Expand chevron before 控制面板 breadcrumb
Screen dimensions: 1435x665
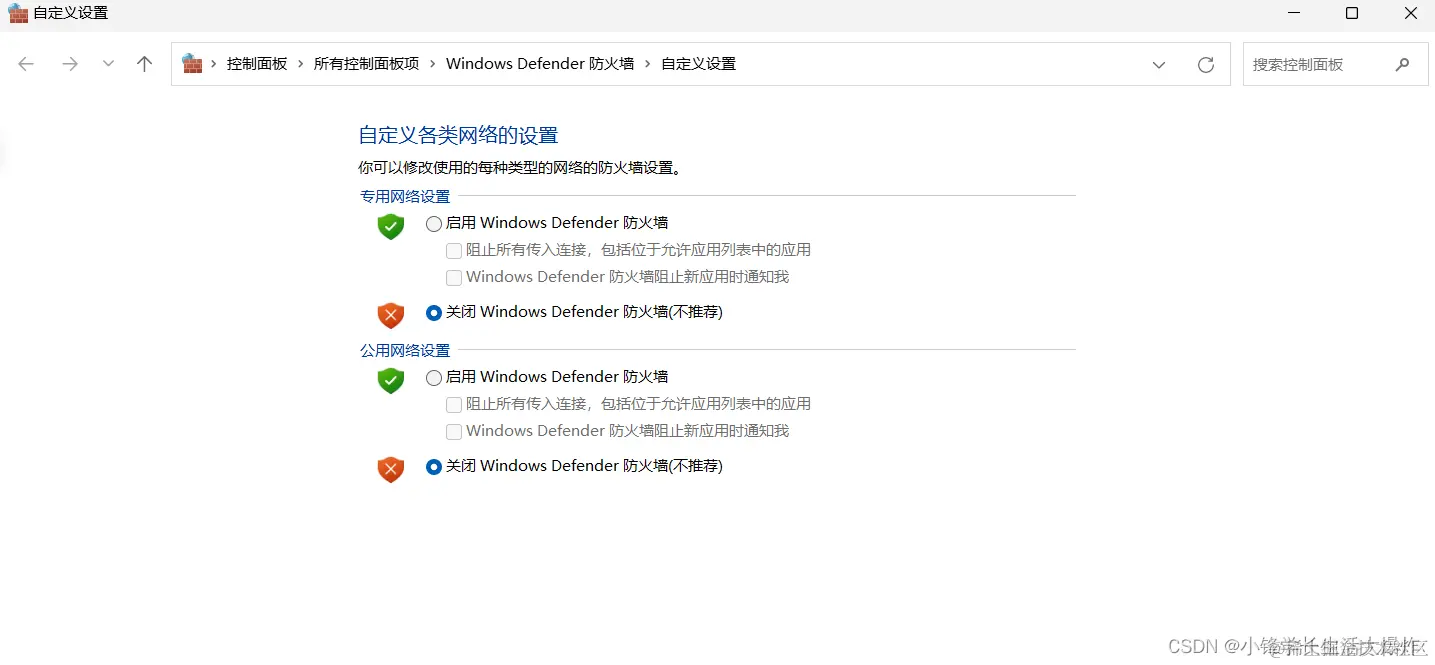click(214, 64)
